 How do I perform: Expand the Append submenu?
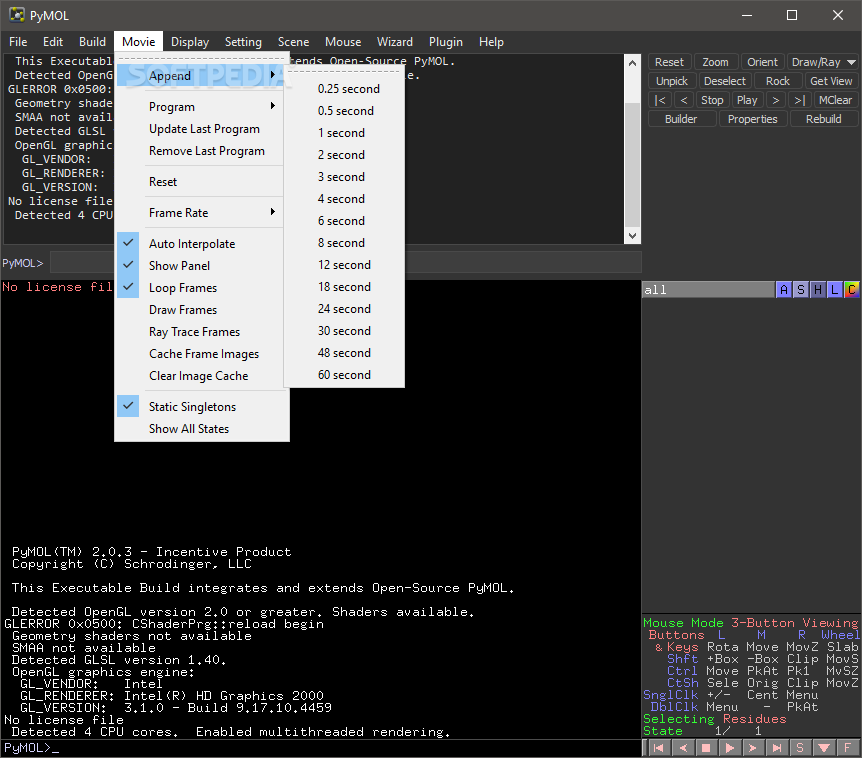coord(201,75)
